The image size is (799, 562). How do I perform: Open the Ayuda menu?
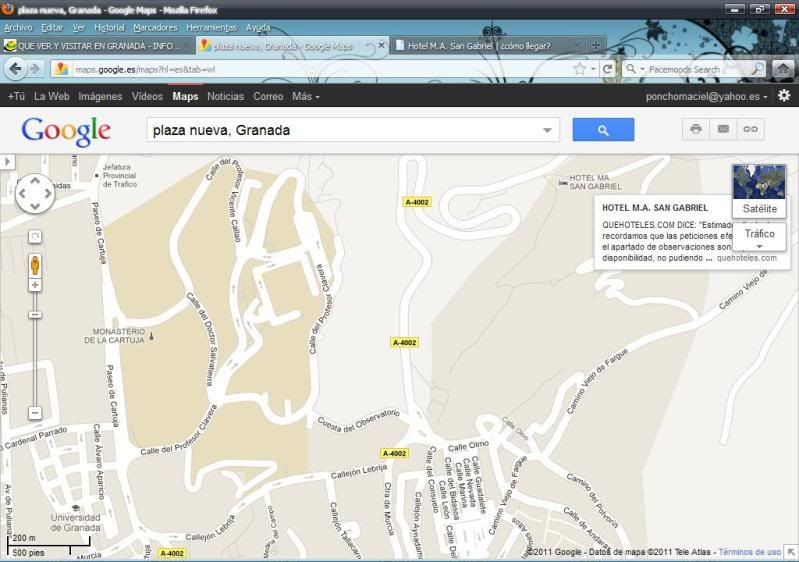pos(258,28)
